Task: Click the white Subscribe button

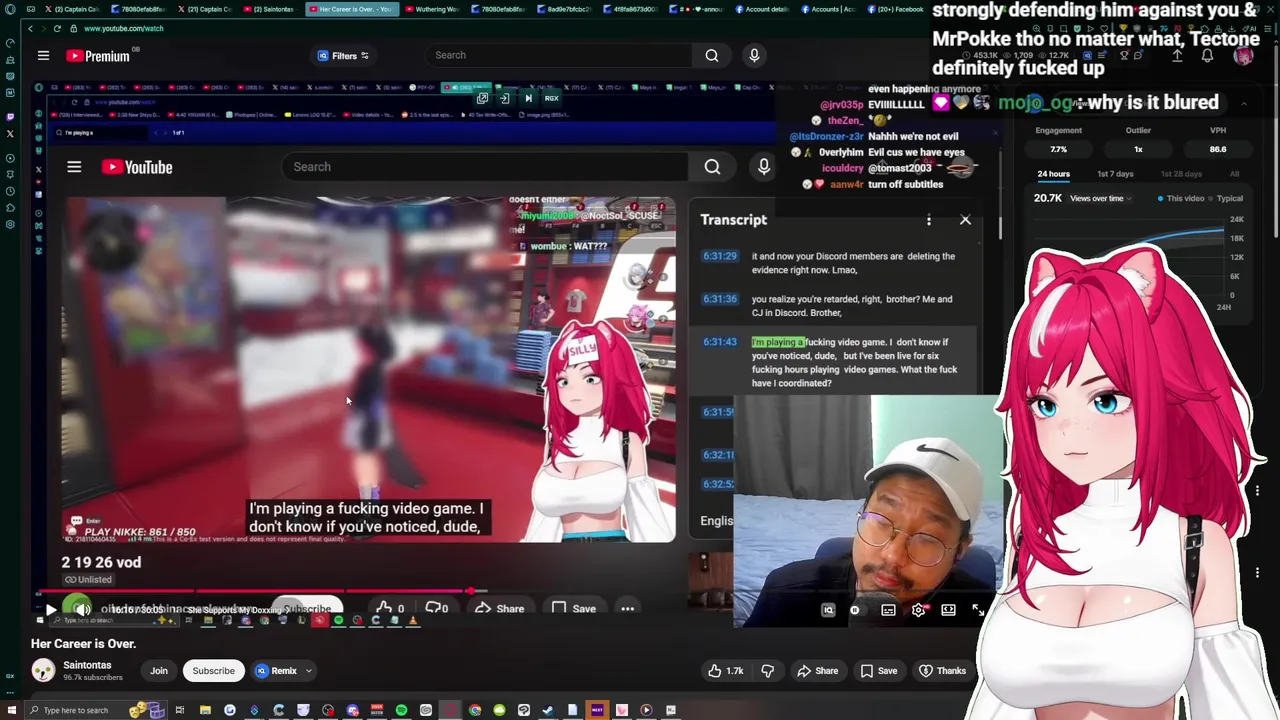Action: pyautogui.click(x=213, y=671)
